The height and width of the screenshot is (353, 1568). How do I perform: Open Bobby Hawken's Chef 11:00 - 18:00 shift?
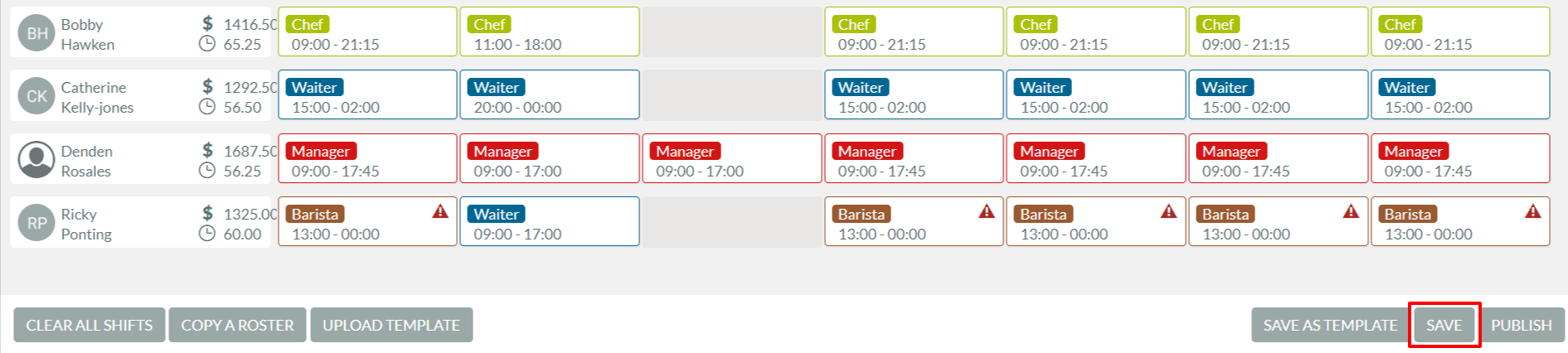[x=550, y=32]
